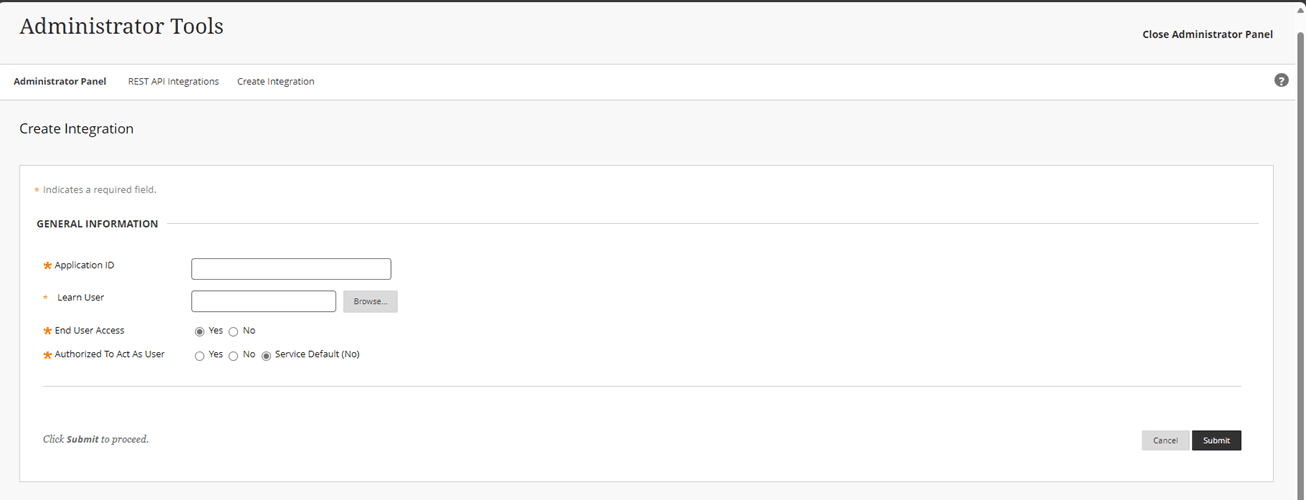Choose No for Authorized To Act As User
The image size is (1306, 500).
pyautogui.click(x=234, y=355)
